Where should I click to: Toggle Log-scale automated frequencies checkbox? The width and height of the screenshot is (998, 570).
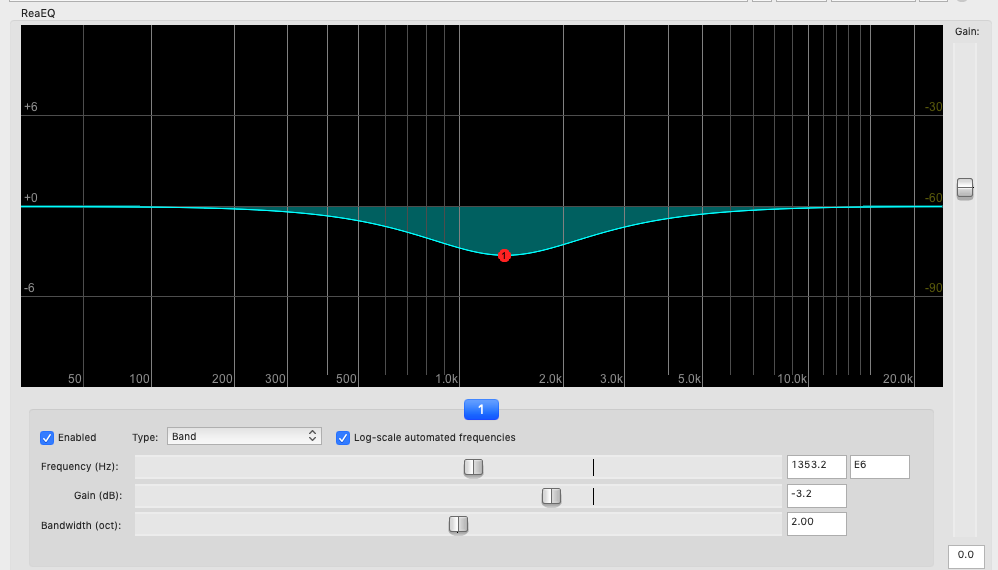343,438
